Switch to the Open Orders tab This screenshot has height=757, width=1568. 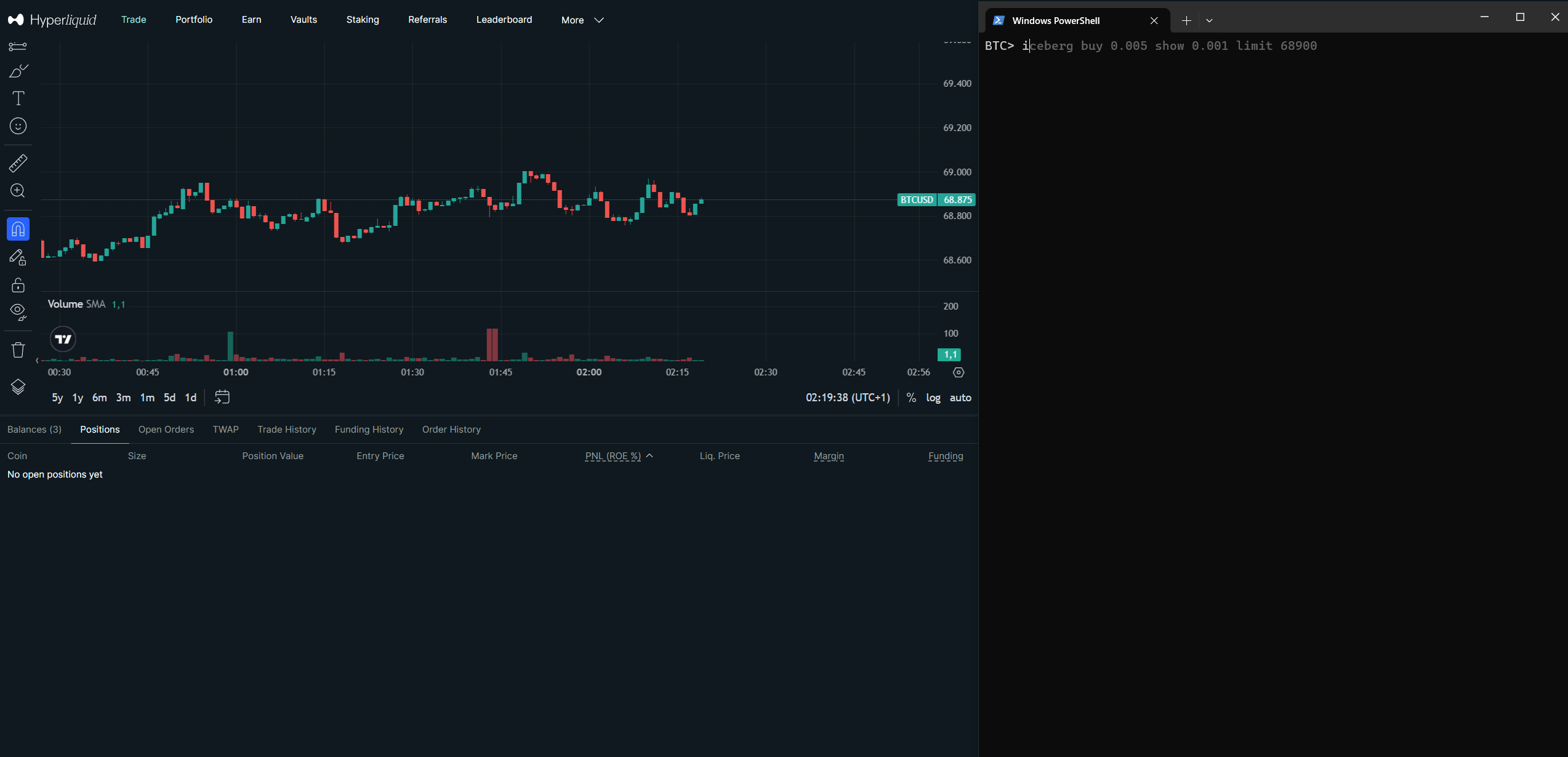pos(166,429)
